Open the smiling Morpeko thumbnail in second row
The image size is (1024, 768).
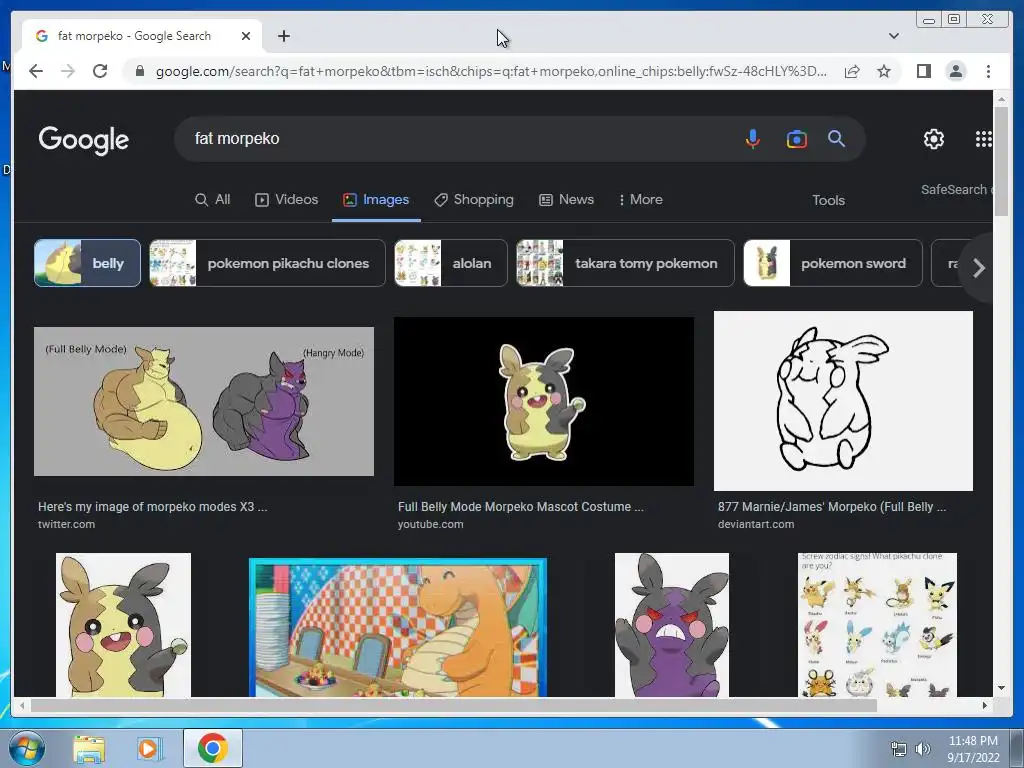click(x=123, y=625)
